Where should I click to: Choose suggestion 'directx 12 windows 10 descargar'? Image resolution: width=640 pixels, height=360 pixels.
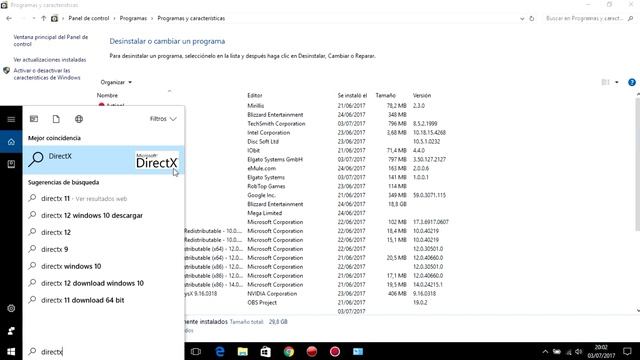pos(104,215)
